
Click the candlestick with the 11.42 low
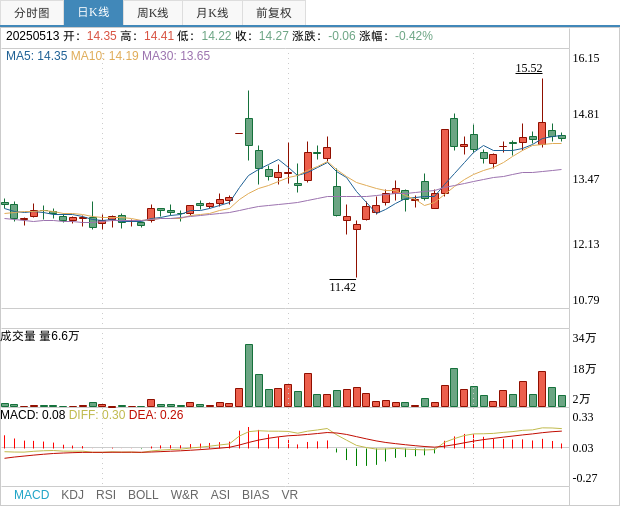point(357,227)
